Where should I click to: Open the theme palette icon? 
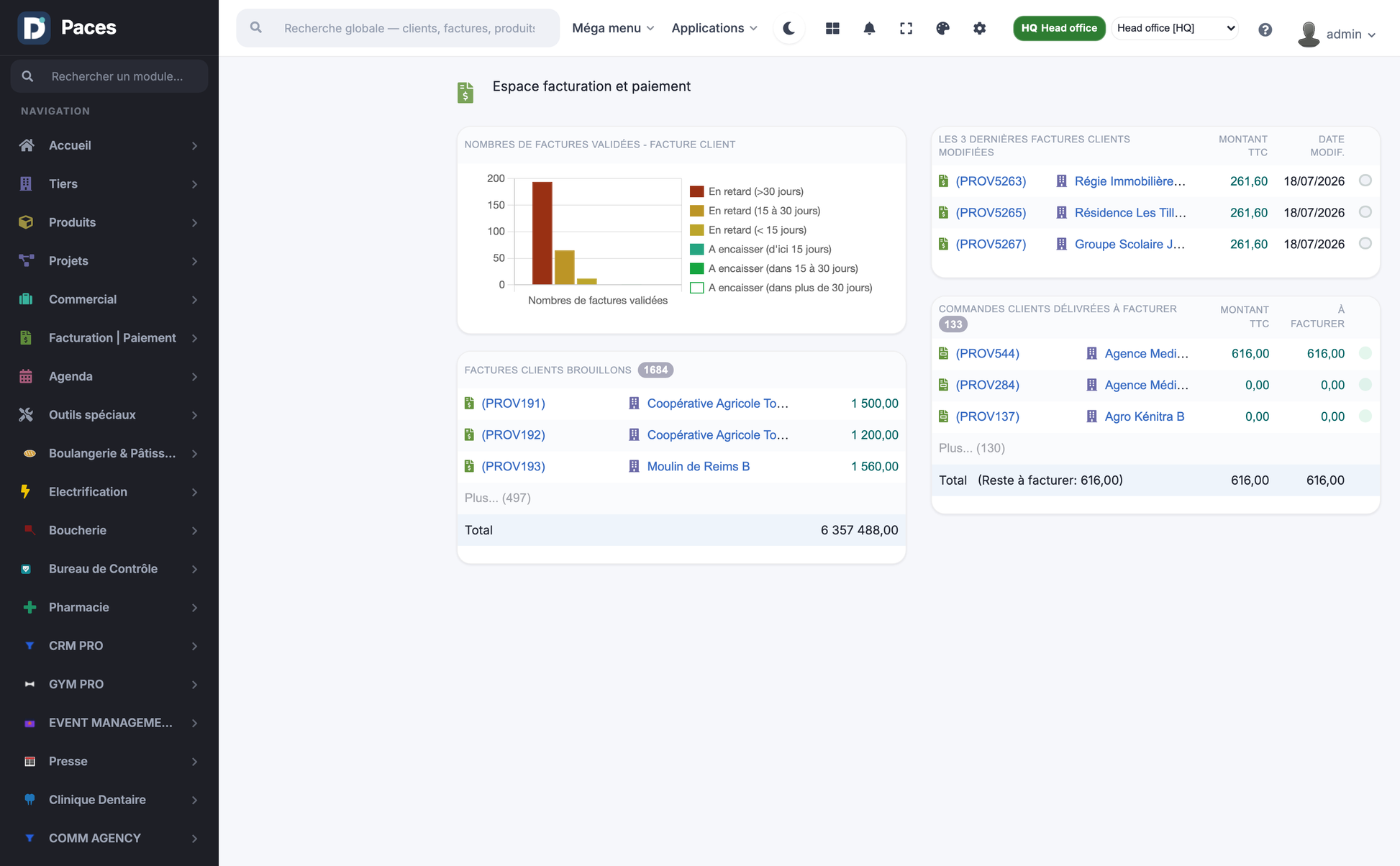point(942,28)
